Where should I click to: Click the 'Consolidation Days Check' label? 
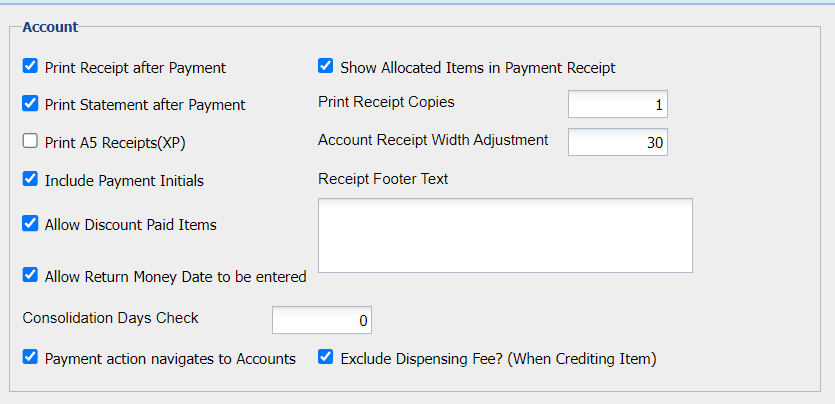pyautogui.click(x=110, y=318)
